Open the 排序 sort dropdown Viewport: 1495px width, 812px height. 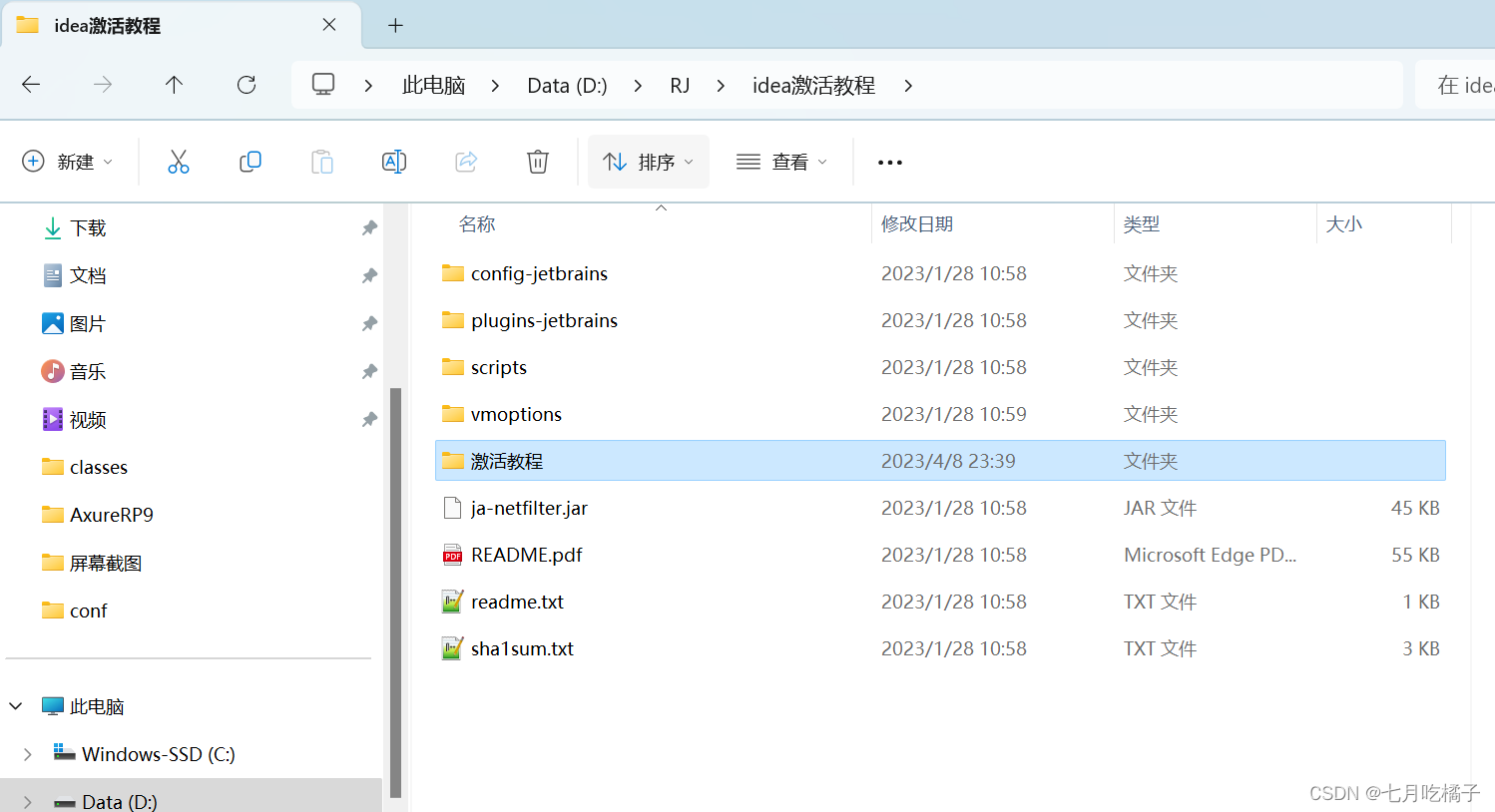(649, 162)
